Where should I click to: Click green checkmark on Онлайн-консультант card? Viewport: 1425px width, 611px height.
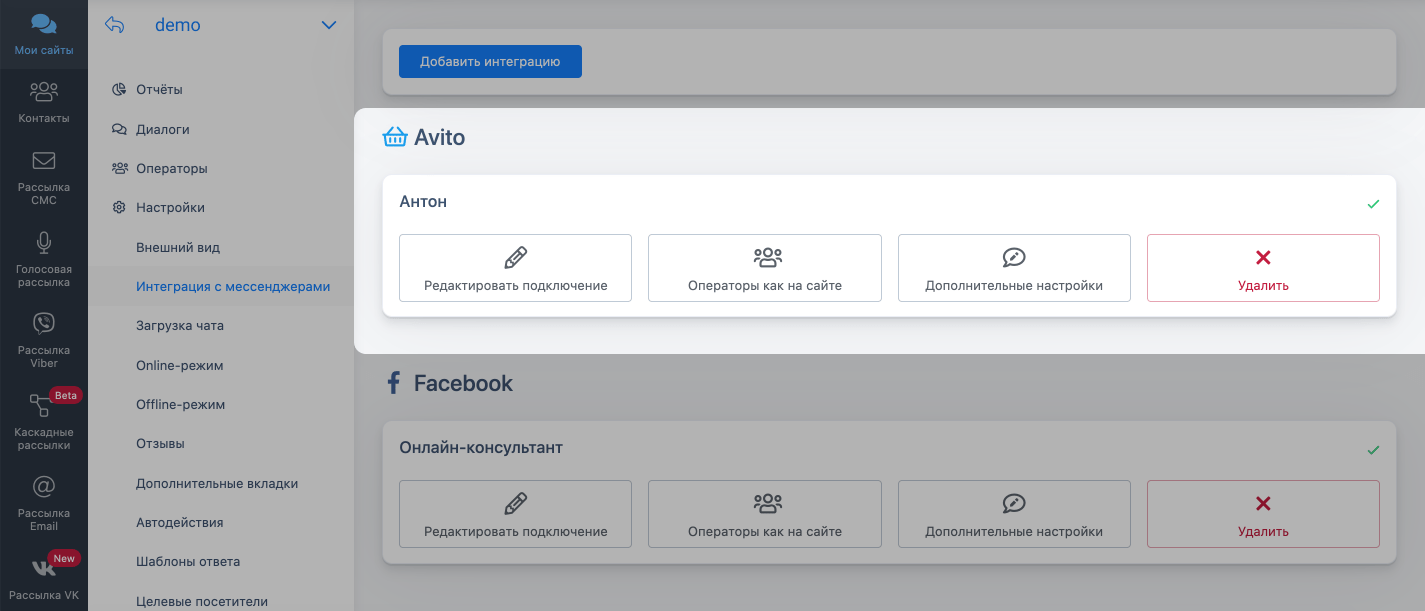click(x=1373, y=450)
